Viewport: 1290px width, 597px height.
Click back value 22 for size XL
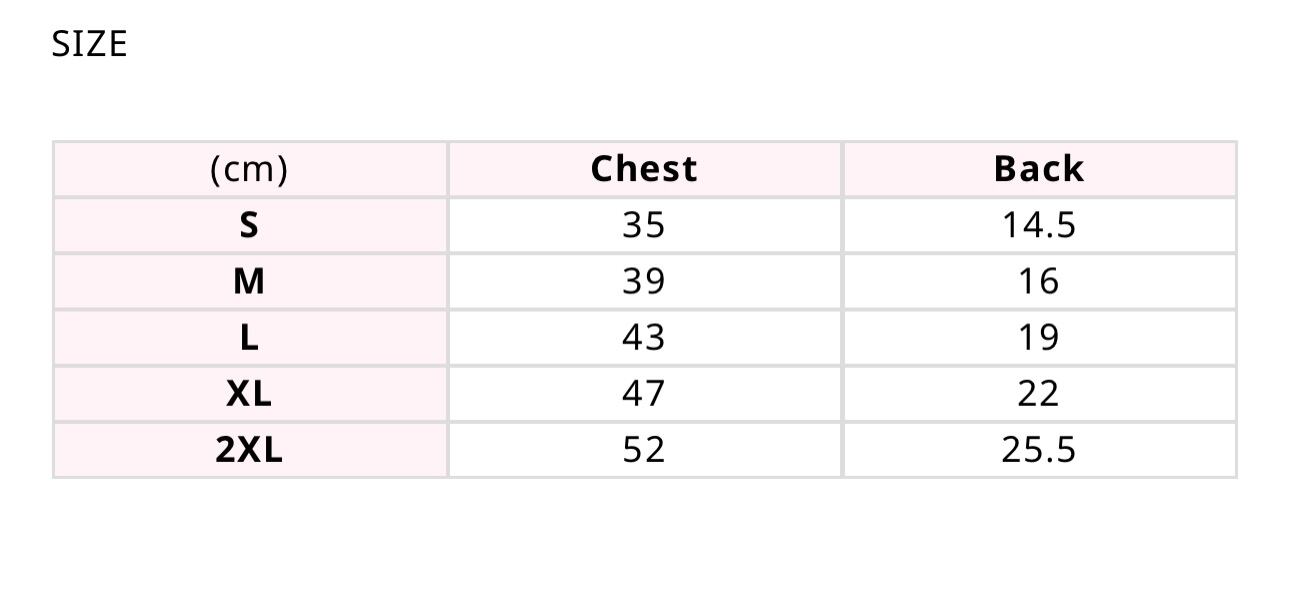point(1038,393)
